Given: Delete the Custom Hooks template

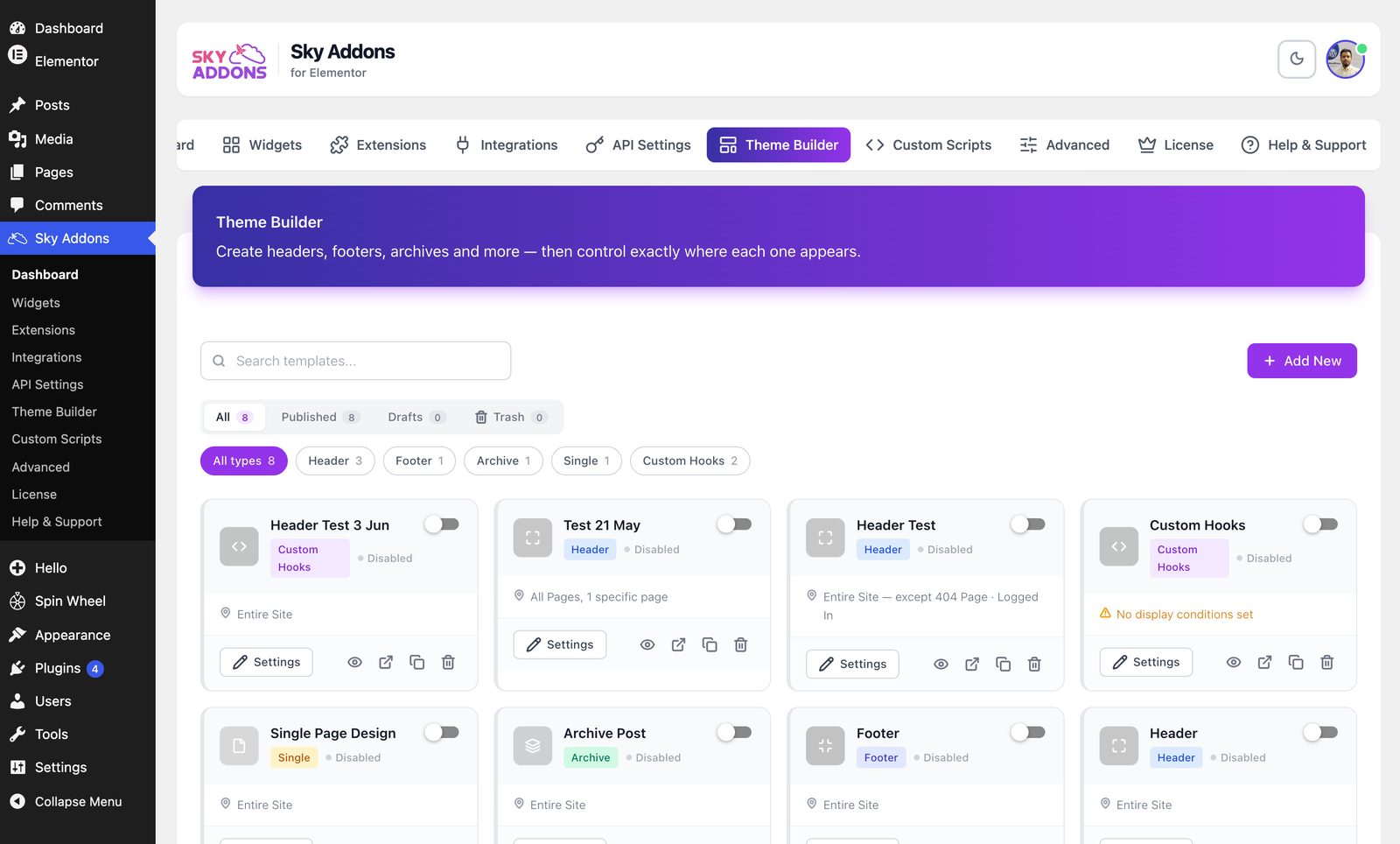Looking at the screenshot, I should coord(1326,663).
